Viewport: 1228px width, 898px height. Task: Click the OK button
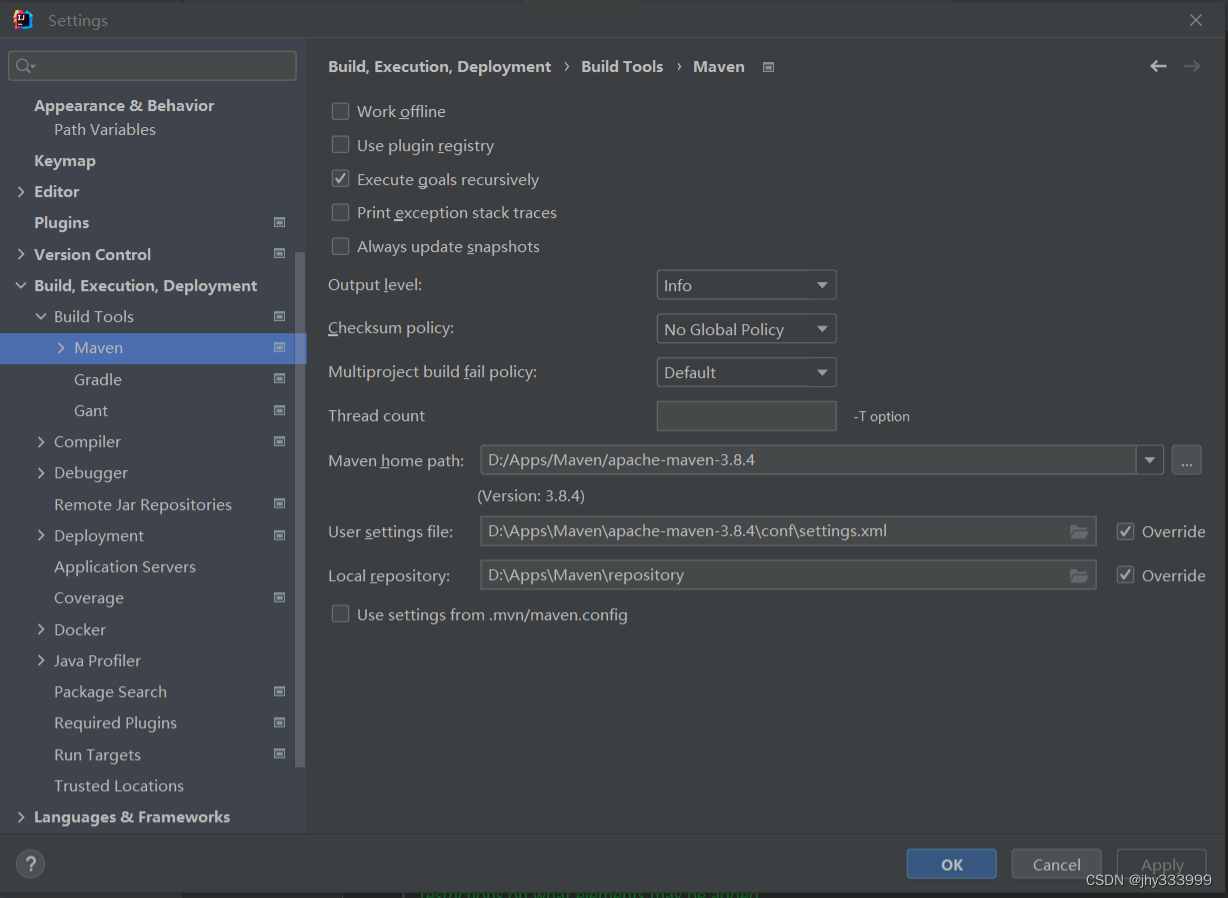coord(951,863)
